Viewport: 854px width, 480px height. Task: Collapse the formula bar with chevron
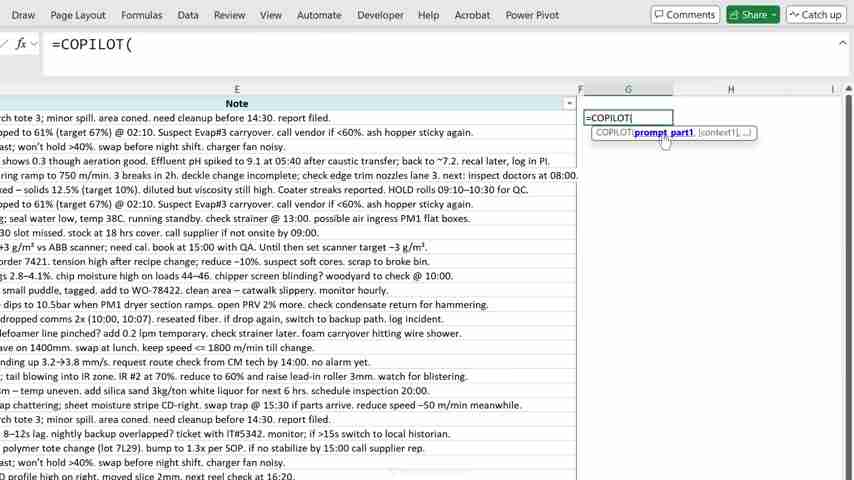(x=842, y=43)
